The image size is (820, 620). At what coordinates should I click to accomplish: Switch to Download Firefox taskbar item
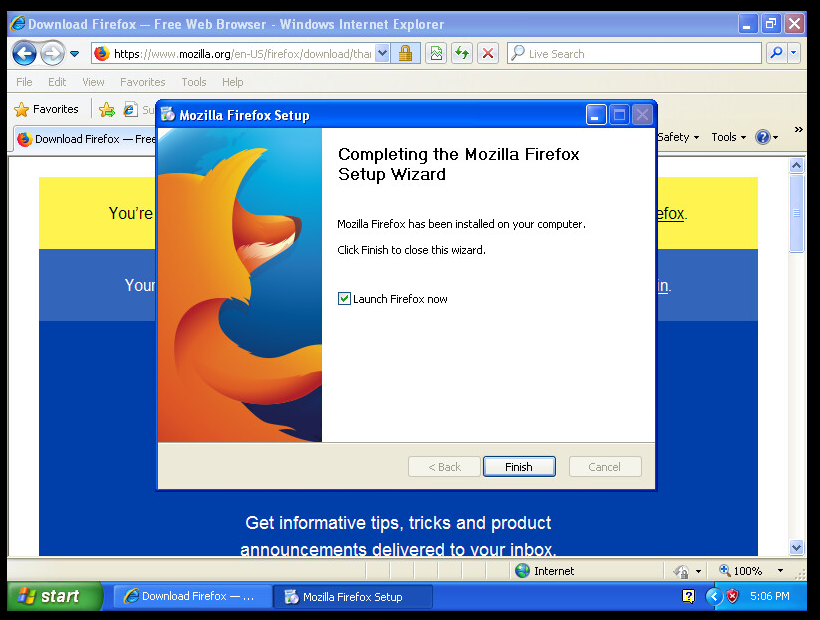pyautogui.click(x=192, y=596)
